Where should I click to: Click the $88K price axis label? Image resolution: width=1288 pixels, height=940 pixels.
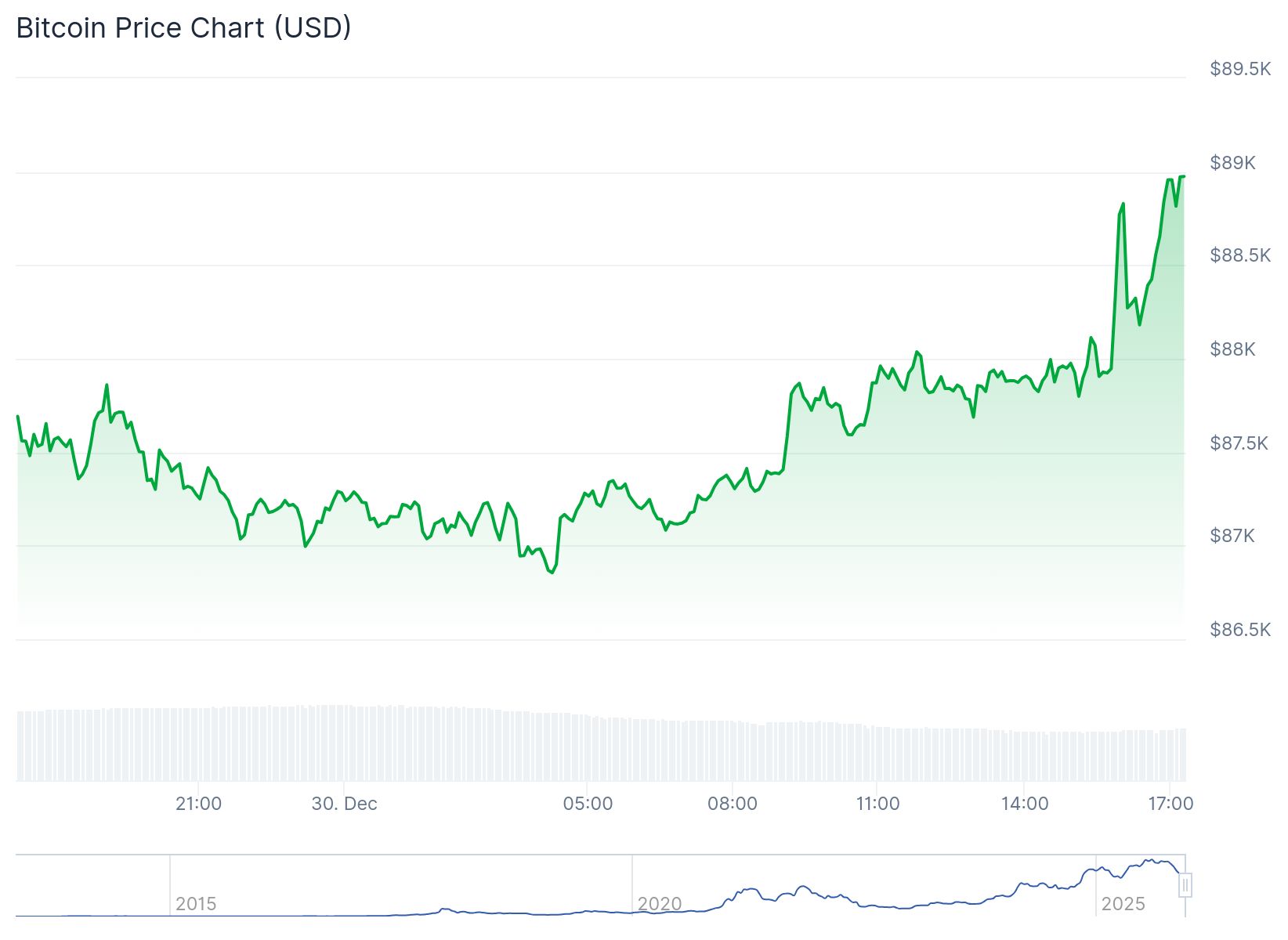pyautogui.click(x=1232, y=349)
